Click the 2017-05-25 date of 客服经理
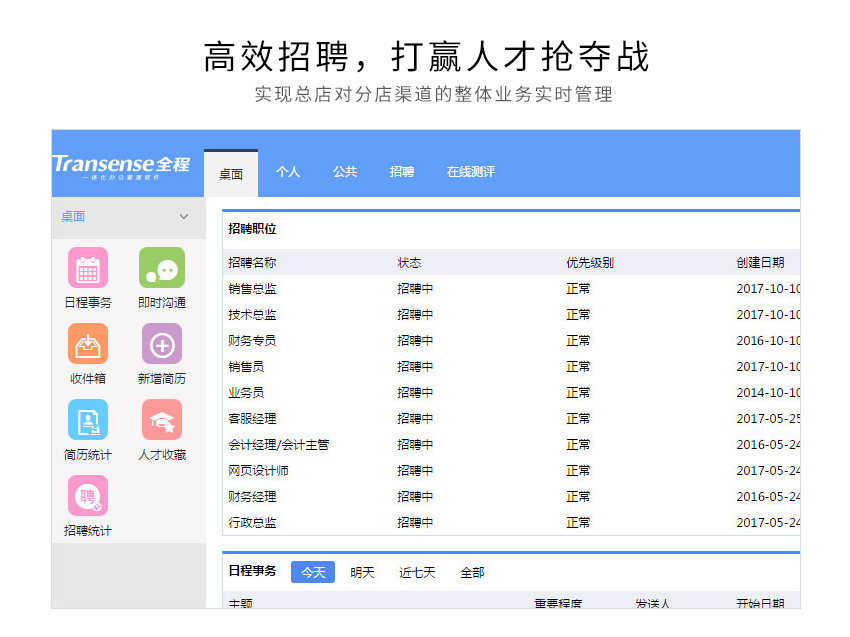This screenshot has height=637, width=850. click(x=768, y=419)
